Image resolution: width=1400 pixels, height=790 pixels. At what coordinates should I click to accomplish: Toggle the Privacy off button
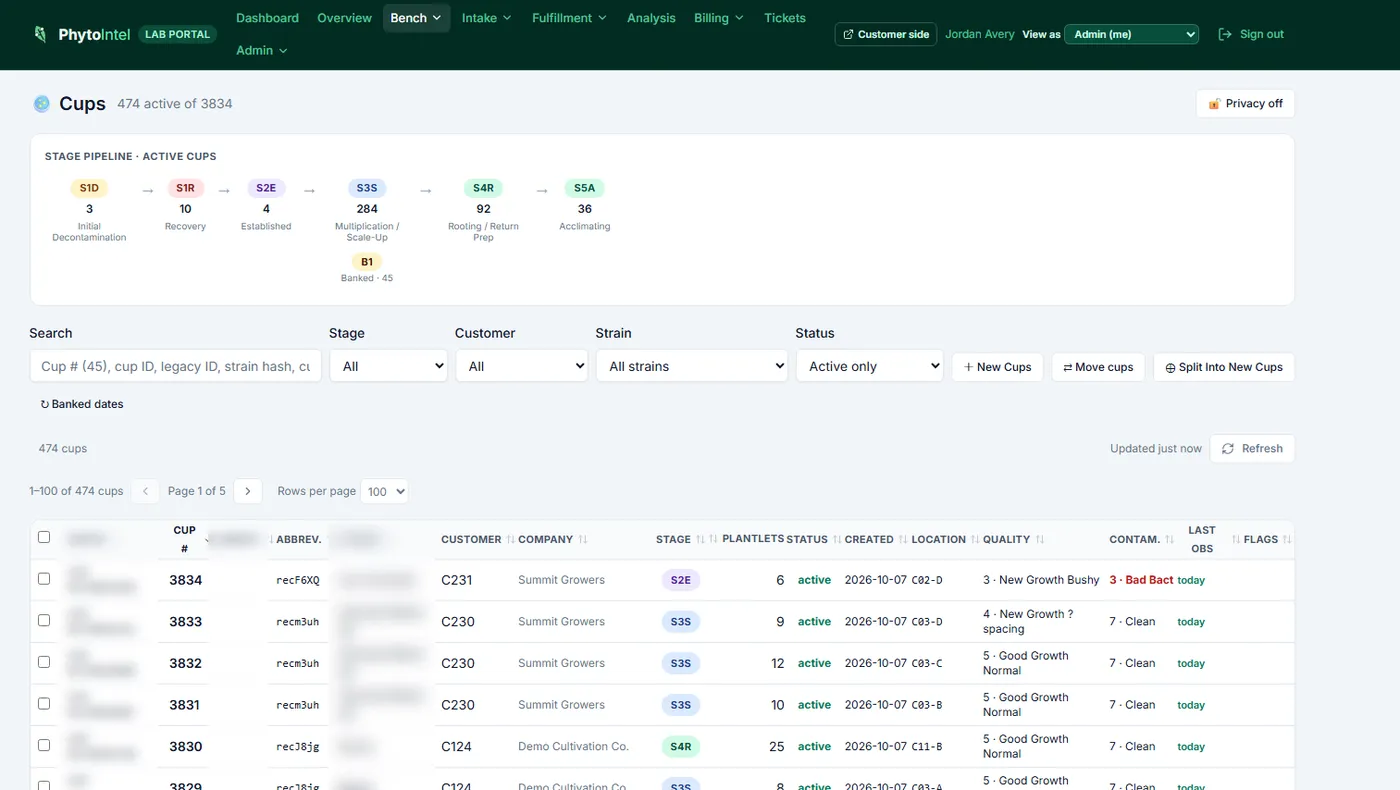pos(1245,103)
